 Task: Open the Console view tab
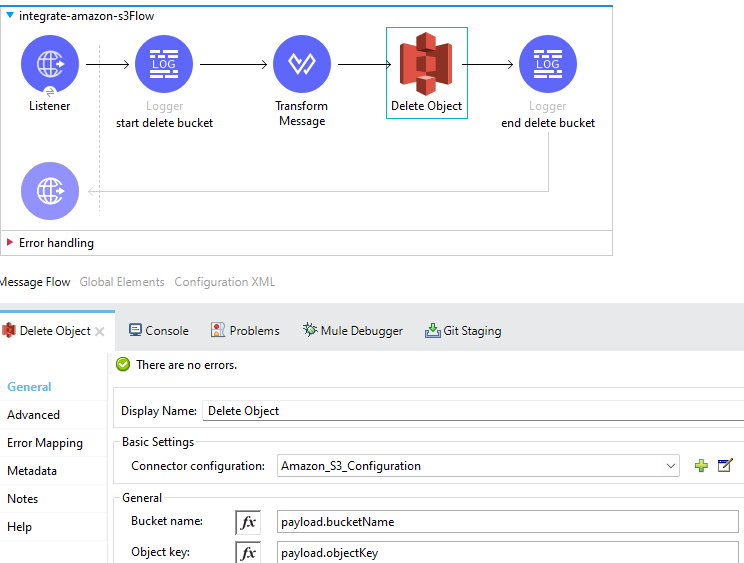(x=158, y=331)
